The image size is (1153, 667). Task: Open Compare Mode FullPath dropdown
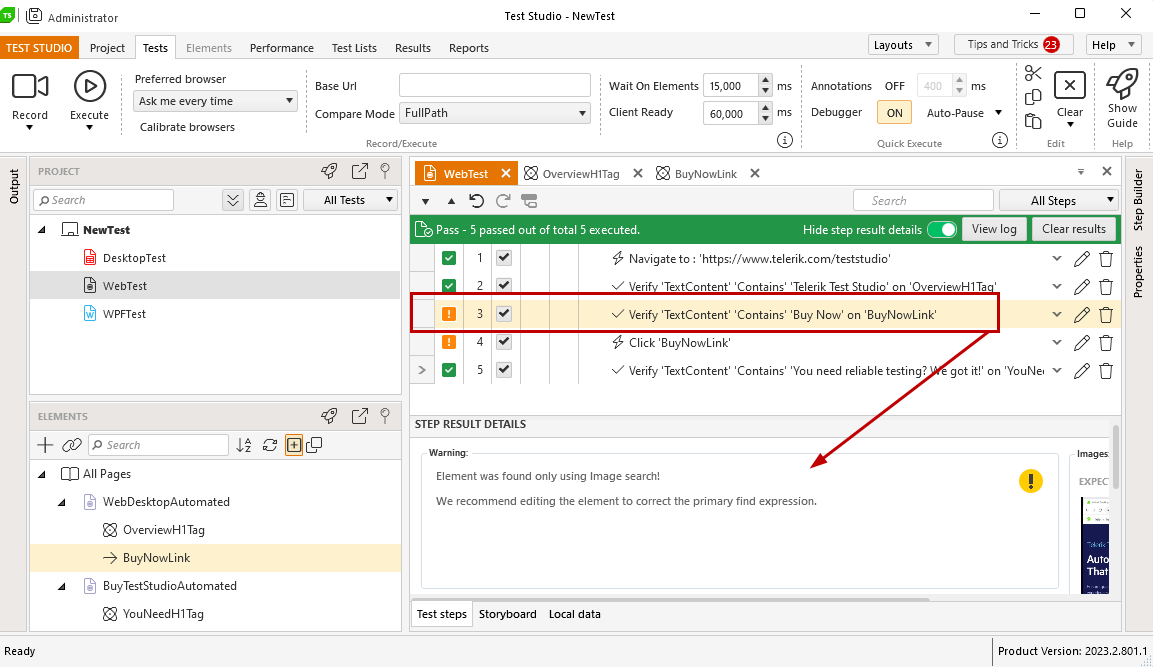click(x=495, y=113)
